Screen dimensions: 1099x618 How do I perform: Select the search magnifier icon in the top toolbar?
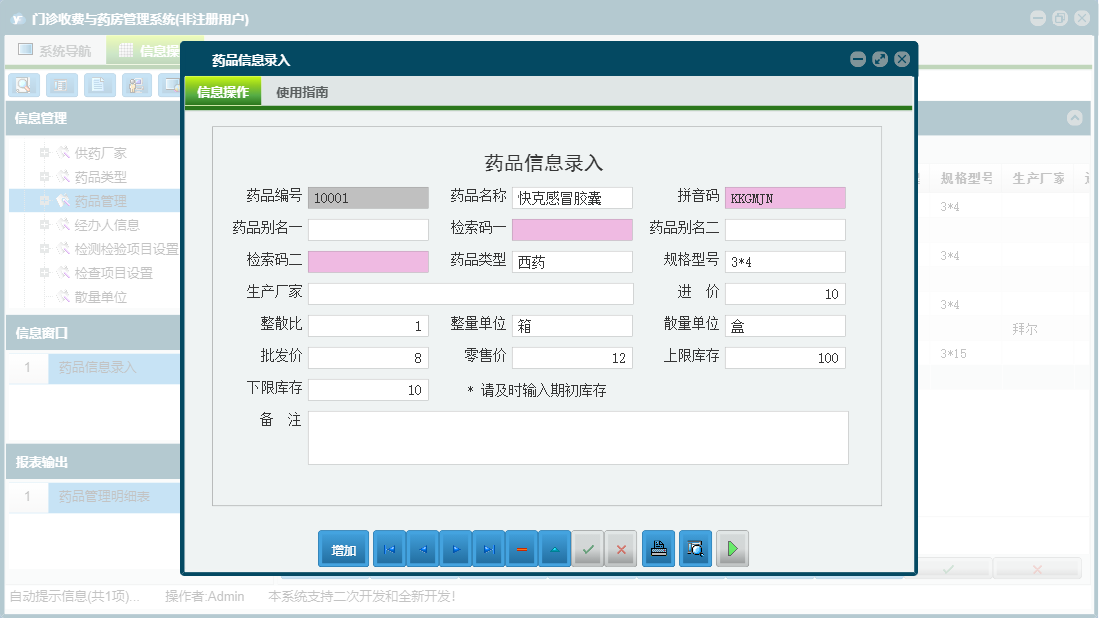pyautogui.click(x=22, y=85)
